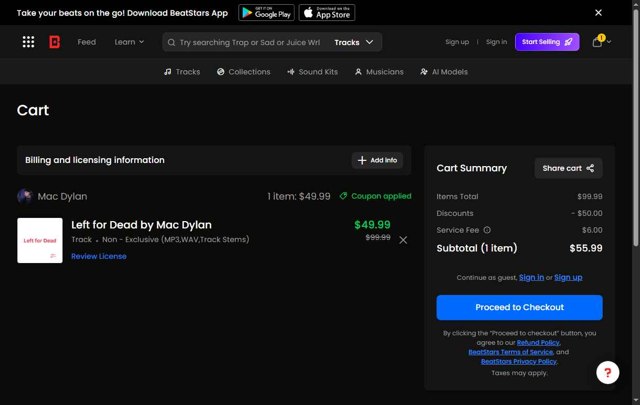
Task: Click Mac Dylan's avatar
Action: (24, 196)
